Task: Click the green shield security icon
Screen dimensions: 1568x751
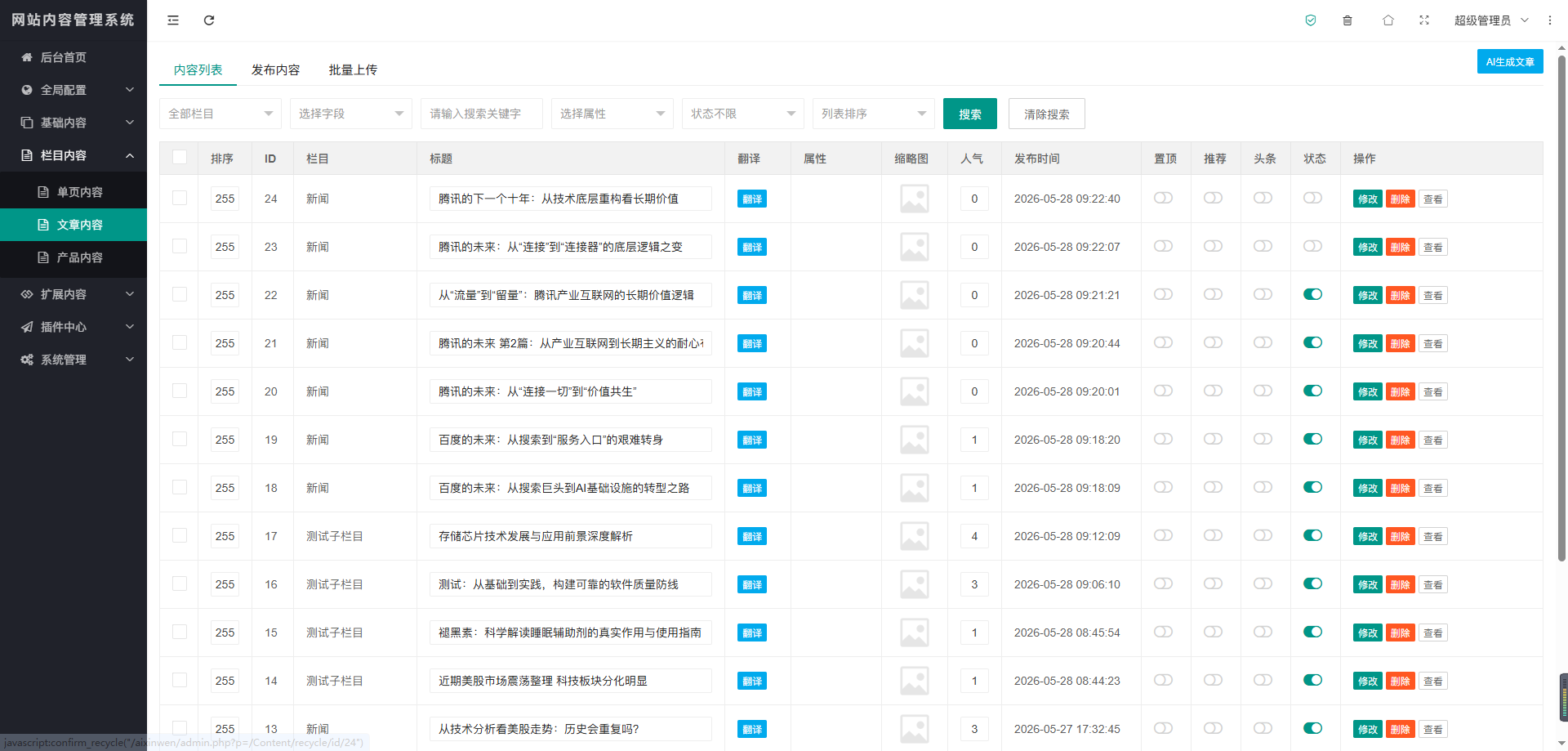Action: pyautogui.click(x=1311, y=20)
